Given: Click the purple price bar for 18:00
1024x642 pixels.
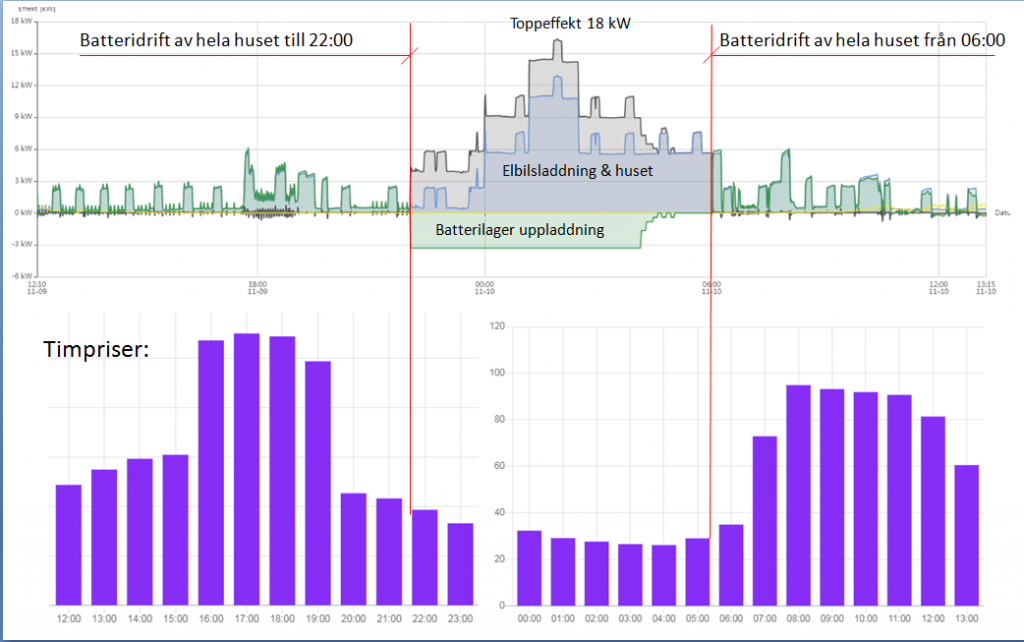Looking at the screenshot, I should 282,471.
